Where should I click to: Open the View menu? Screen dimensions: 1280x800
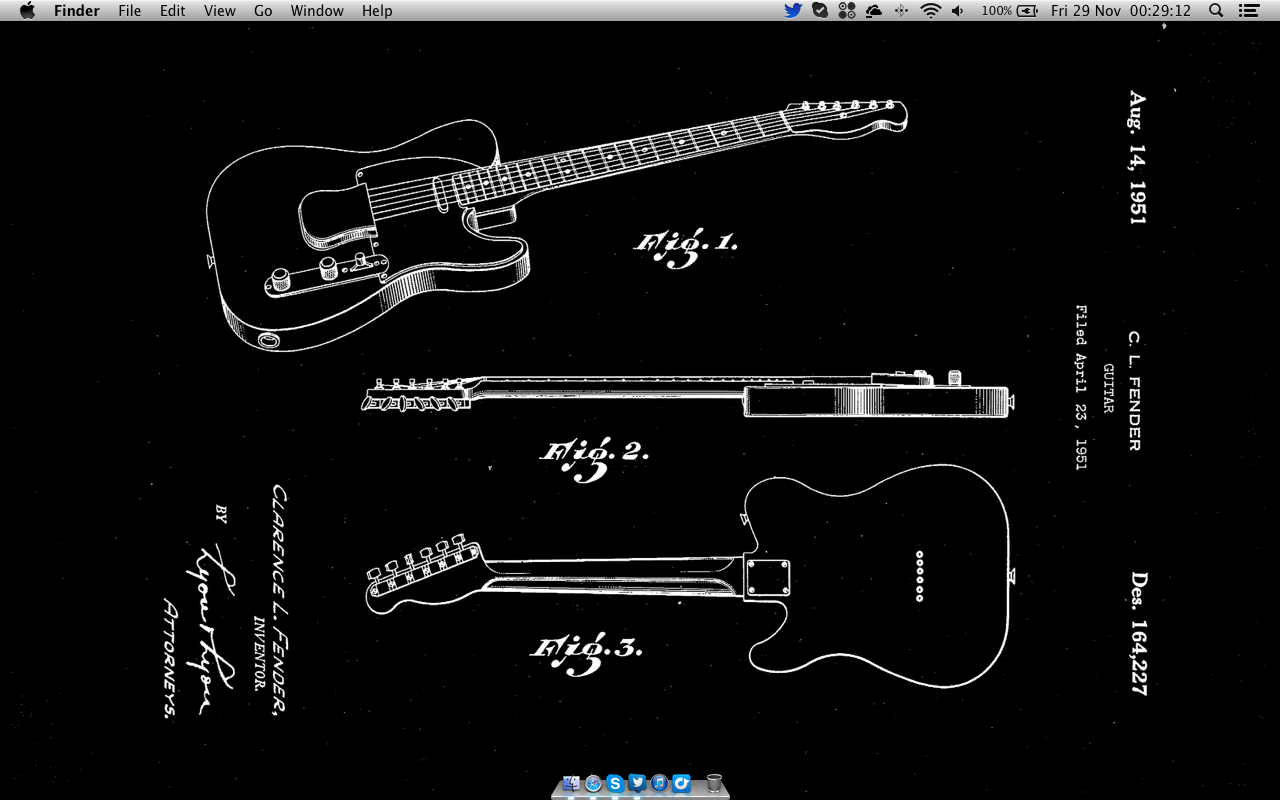coord(219,10)
